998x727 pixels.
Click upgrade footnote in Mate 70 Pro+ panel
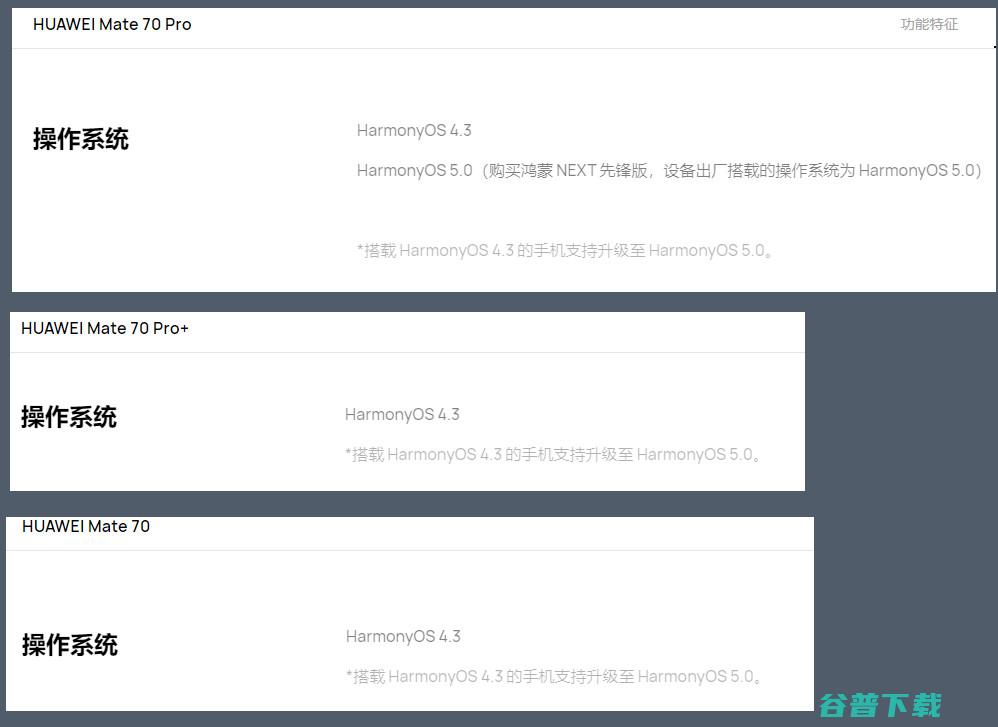tap(552, 455)
